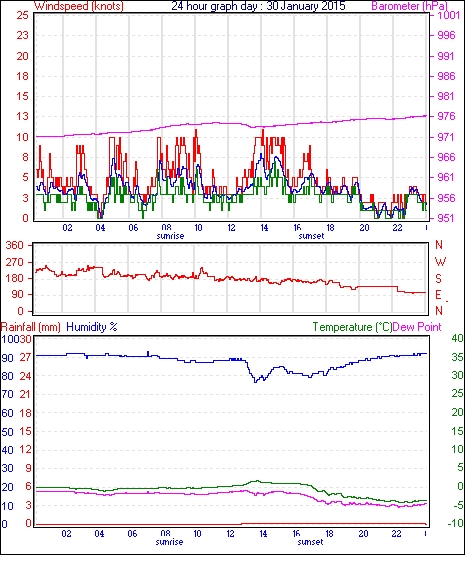Viewport: 465px width, 563px height.
Task: Click the Humidity % legend label
Action: pos(92,327)
